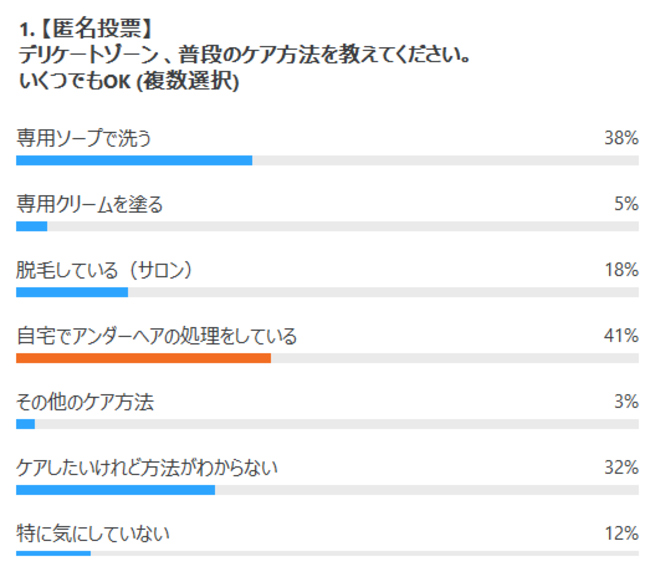Click the 3% result percentage
Viewport: 650px width, 582px height.
point(626,401)
